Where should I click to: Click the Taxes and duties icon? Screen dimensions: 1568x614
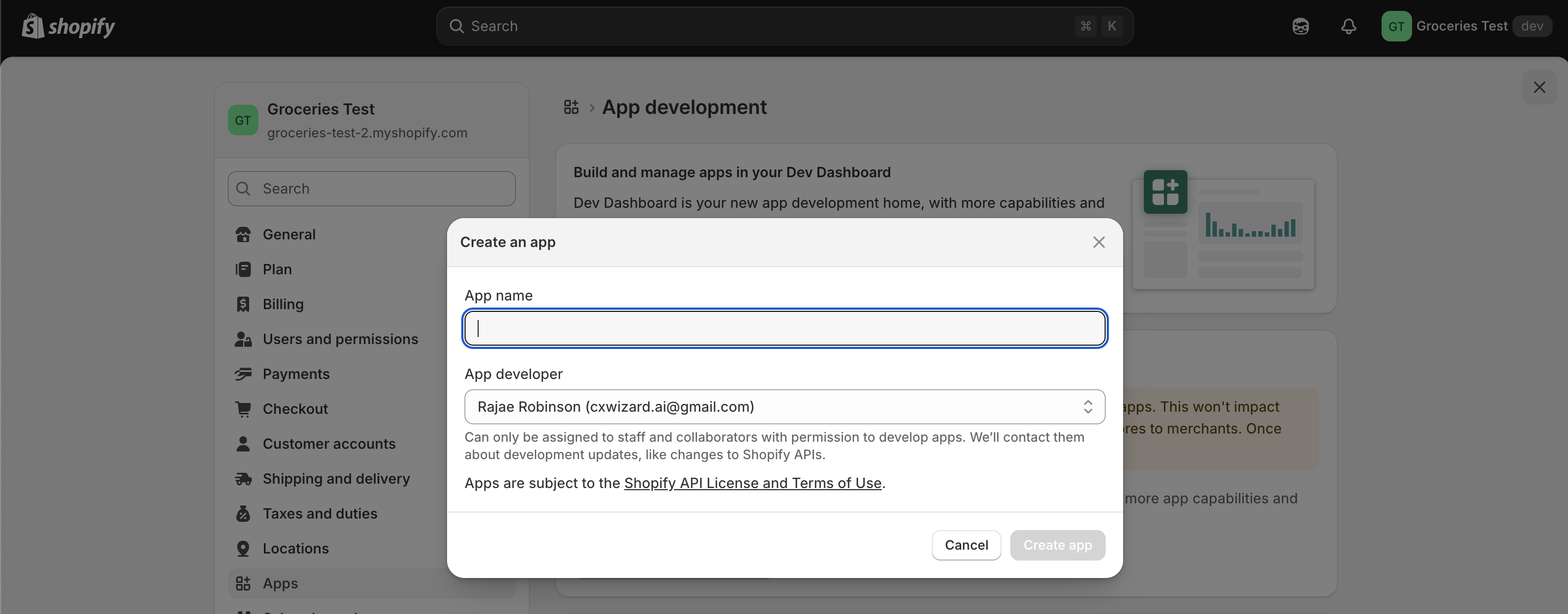[x=243, y=513]
